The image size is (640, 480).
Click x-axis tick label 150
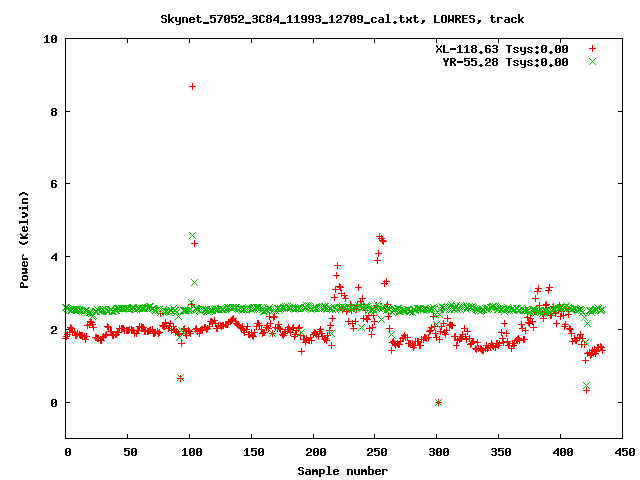tap(254, 452)
